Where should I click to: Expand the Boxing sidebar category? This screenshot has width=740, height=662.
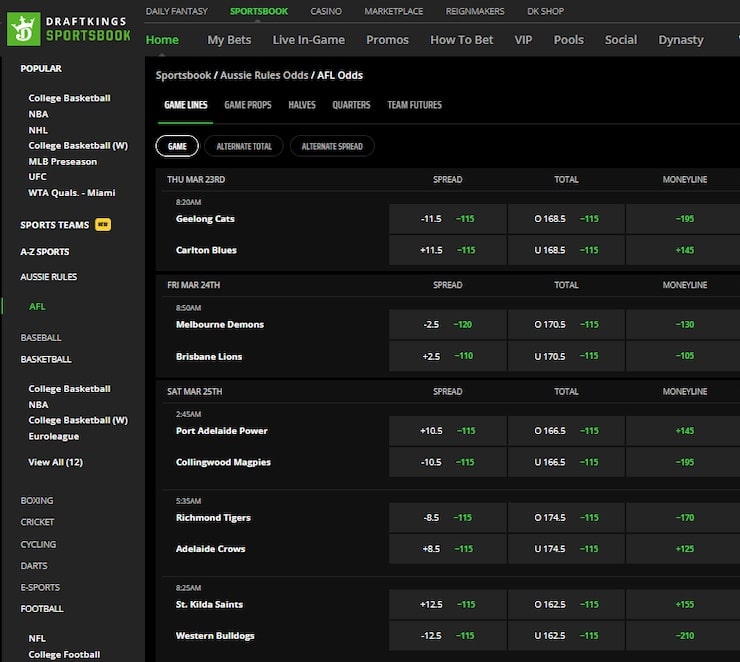(x=37, y=501)
